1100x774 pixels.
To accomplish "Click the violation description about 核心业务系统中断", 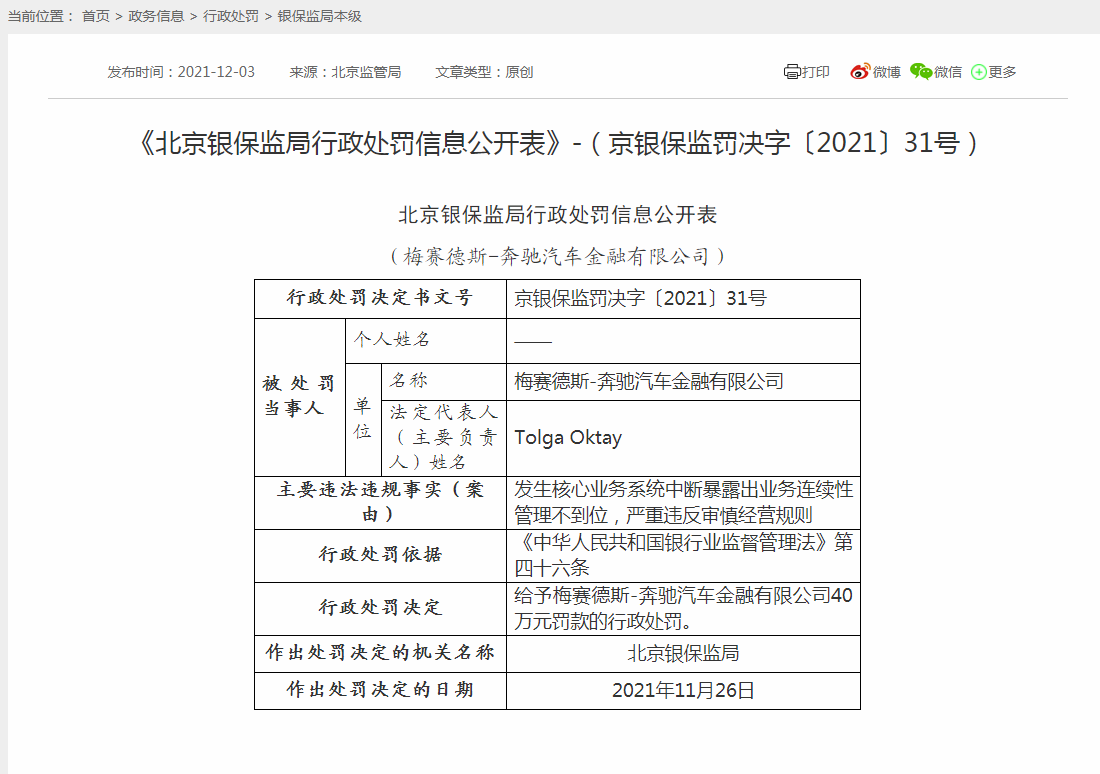I will click(683, 502).
